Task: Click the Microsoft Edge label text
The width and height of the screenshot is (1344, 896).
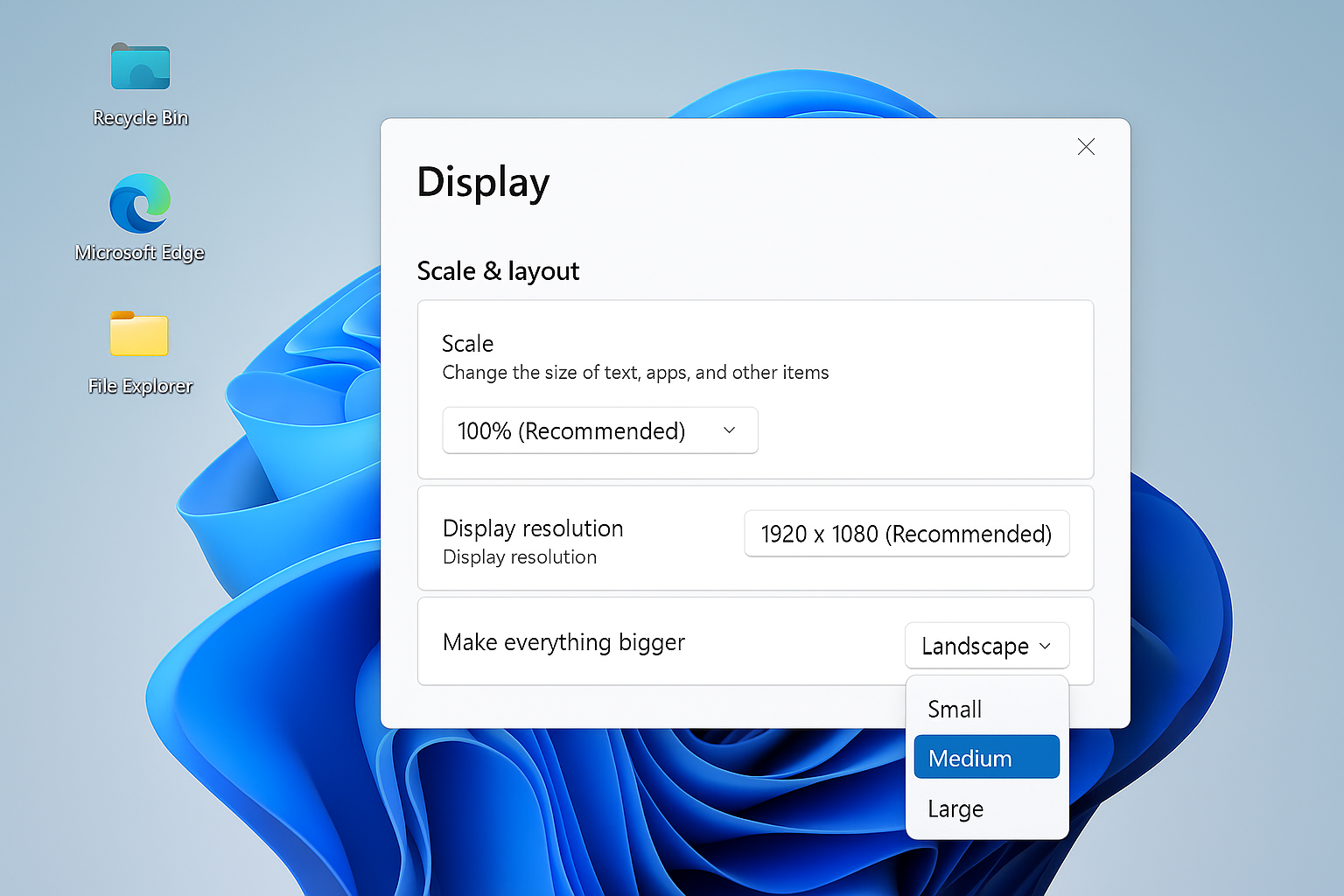Action: click(140, 253)
